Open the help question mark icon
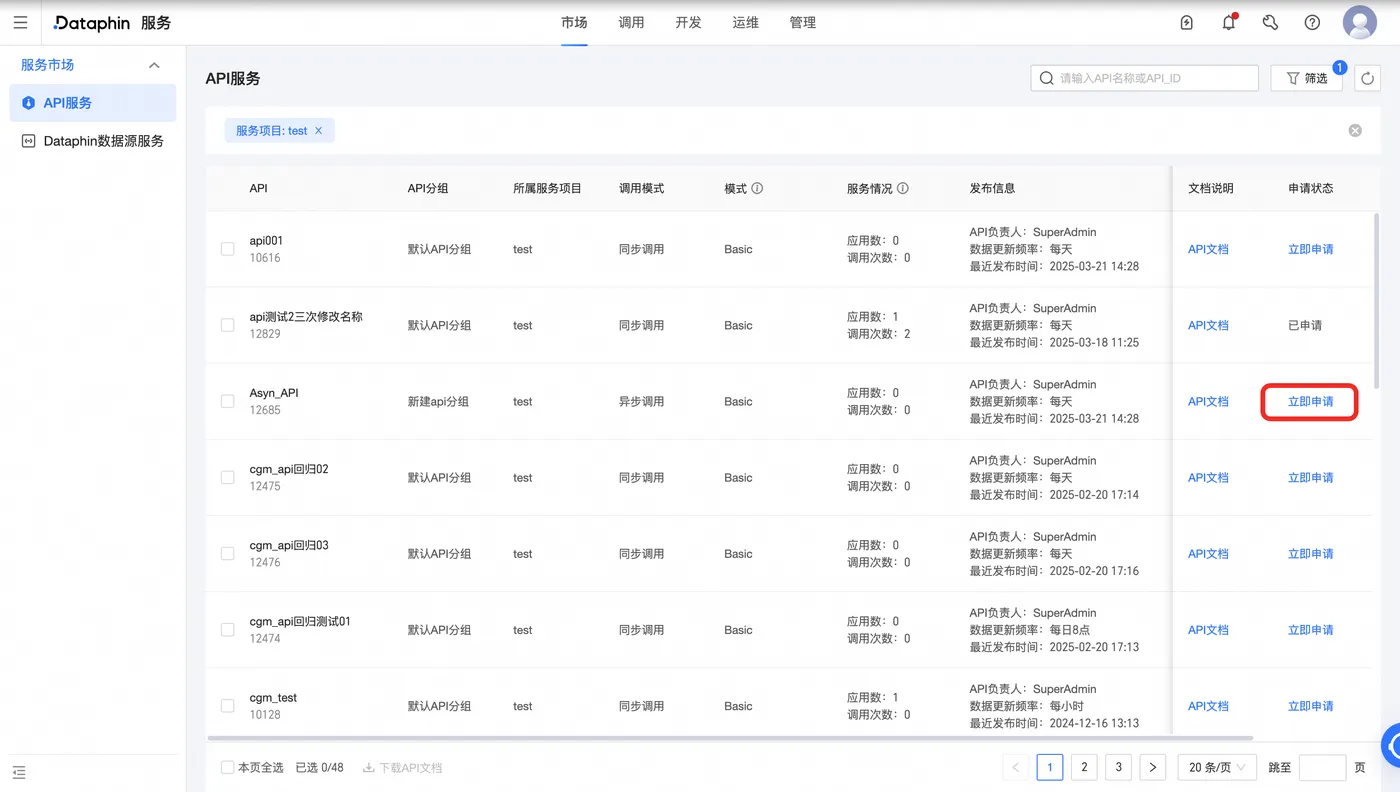1400x792 pixels. click(x=1312, y=23)
